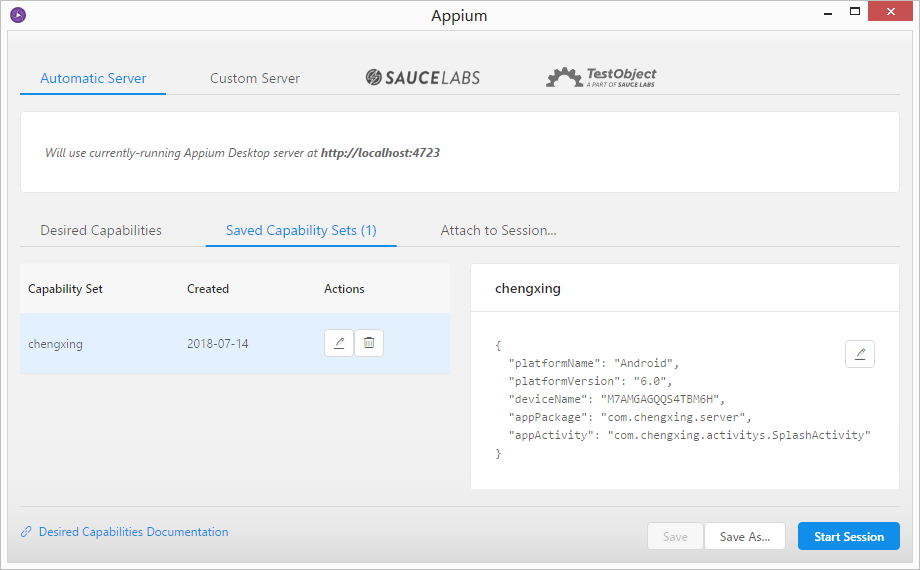Screen dimensions: 920x570
Task: Open Desired Capabilities Documentation link
Action: click(133, 532)
